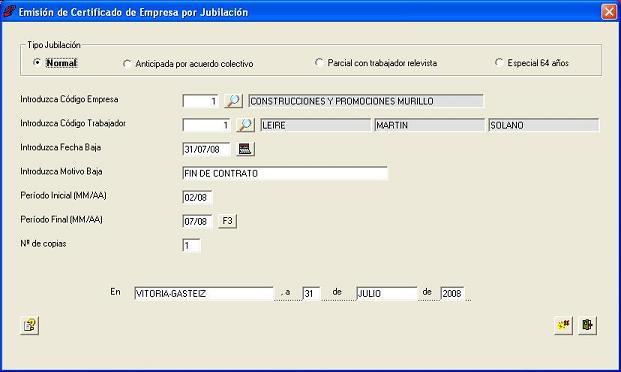Click the Nº de copias field
The width and height of the screenshot is (621, 372).
(191, 246)
